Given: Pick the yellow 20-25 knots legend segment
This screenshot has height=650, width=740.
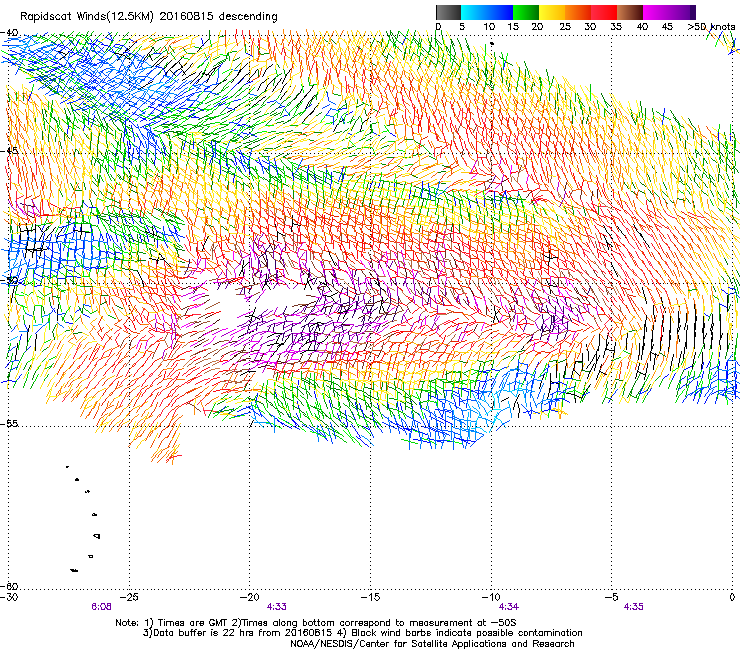Looking at the screenshot, I should (x=552, y=12).
